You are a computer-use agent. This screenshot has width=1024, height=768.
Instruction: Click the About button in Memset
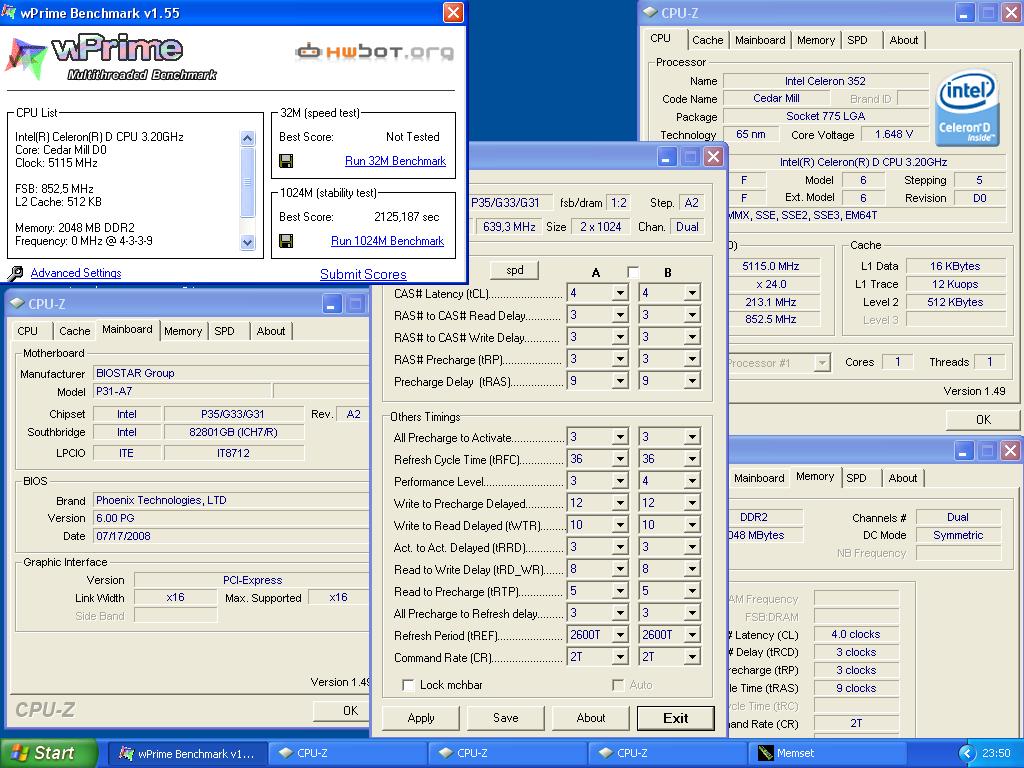pos(590,718)
